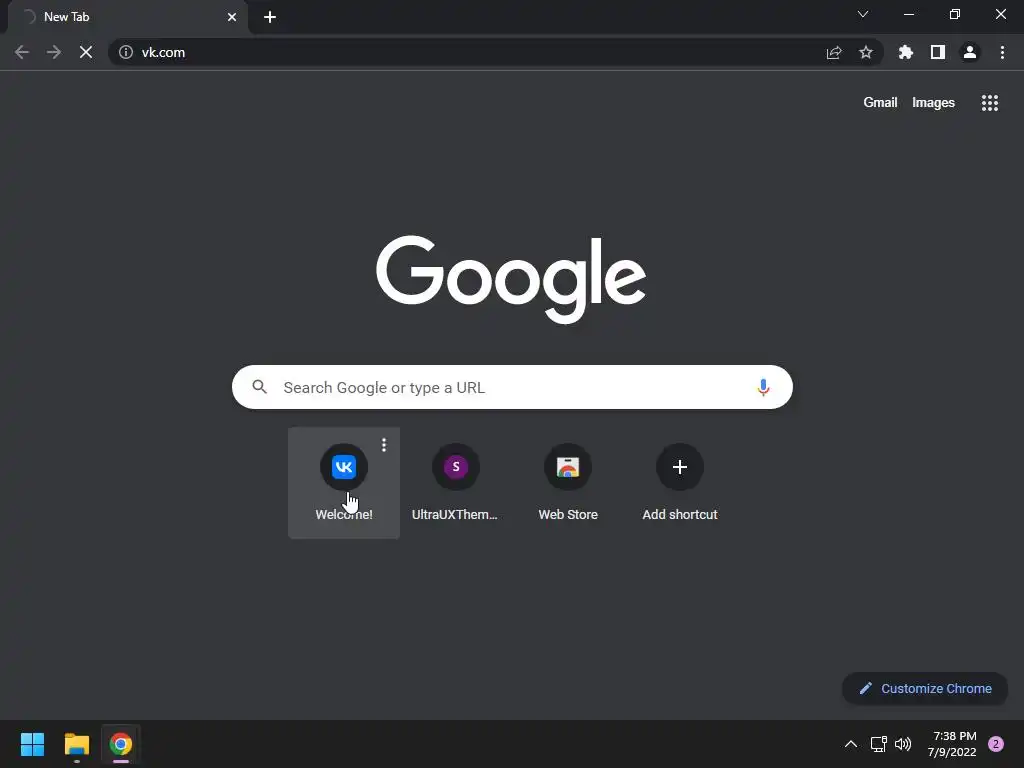Open the Images link
1024x768 pixels.
coord(933,103)
